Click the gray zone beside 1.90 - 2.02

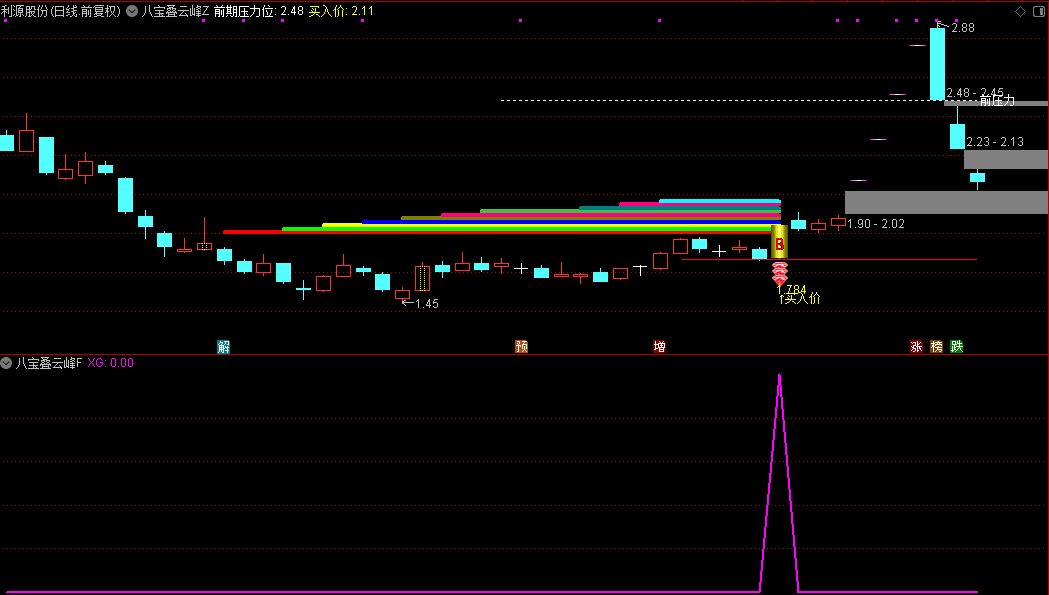tap(946, 202)
